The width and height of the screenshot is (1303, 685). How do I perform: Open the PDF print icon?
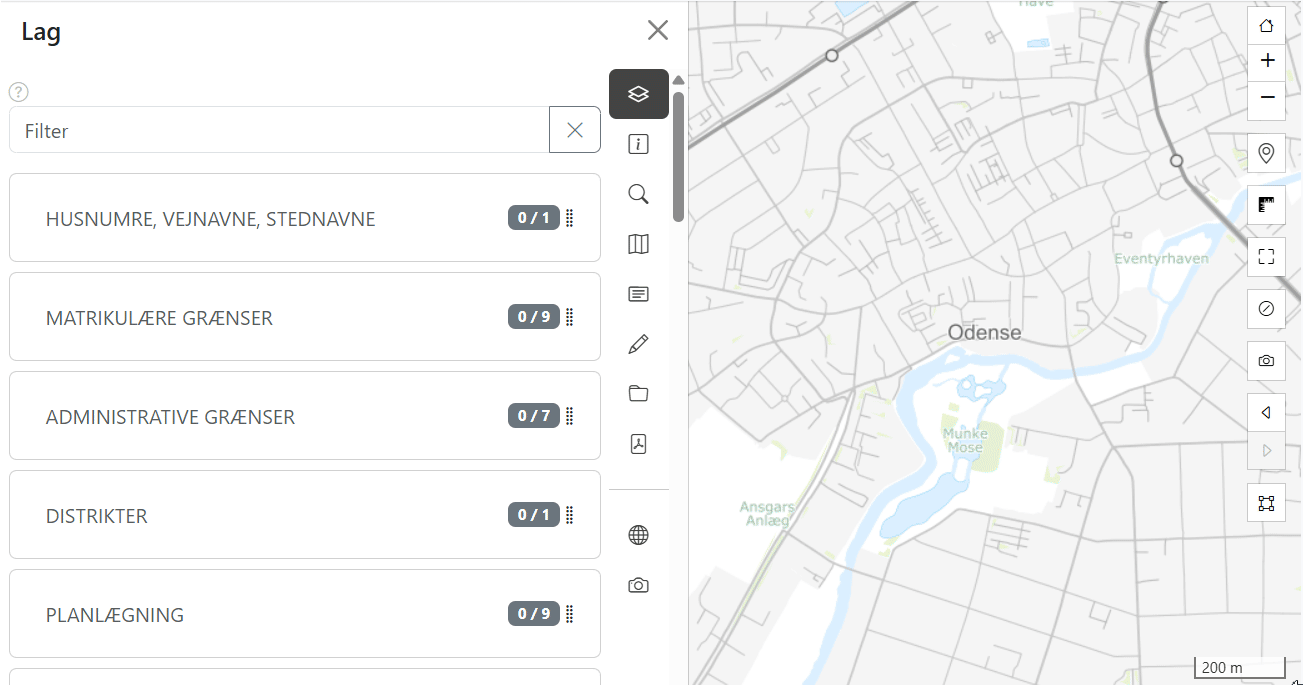point(638,444)
